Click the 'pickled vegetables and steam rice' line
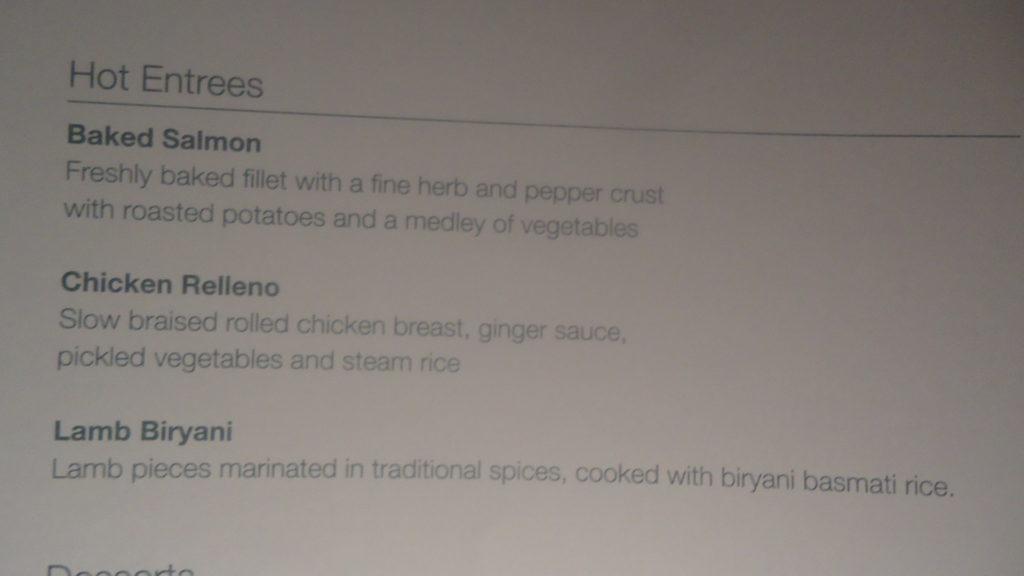This screenshot has height=576, width=1024. coord(259,360)
